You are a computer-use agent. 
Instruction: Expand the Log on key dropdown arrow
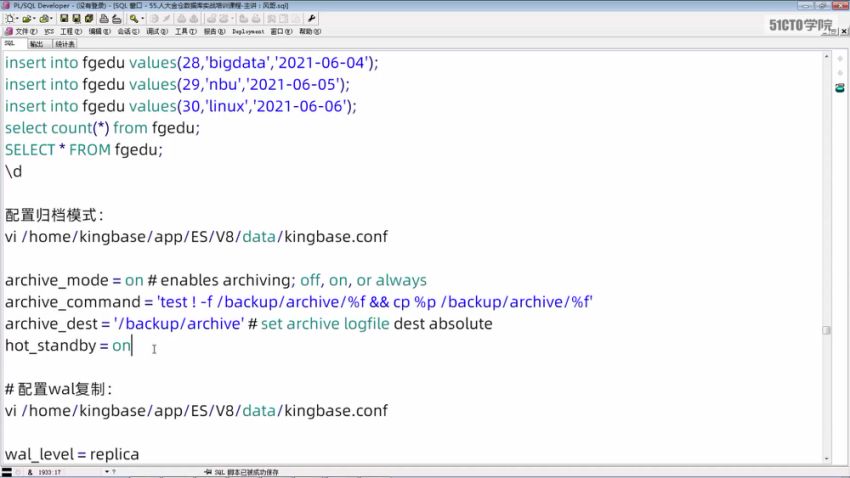(x=143, y=18)
